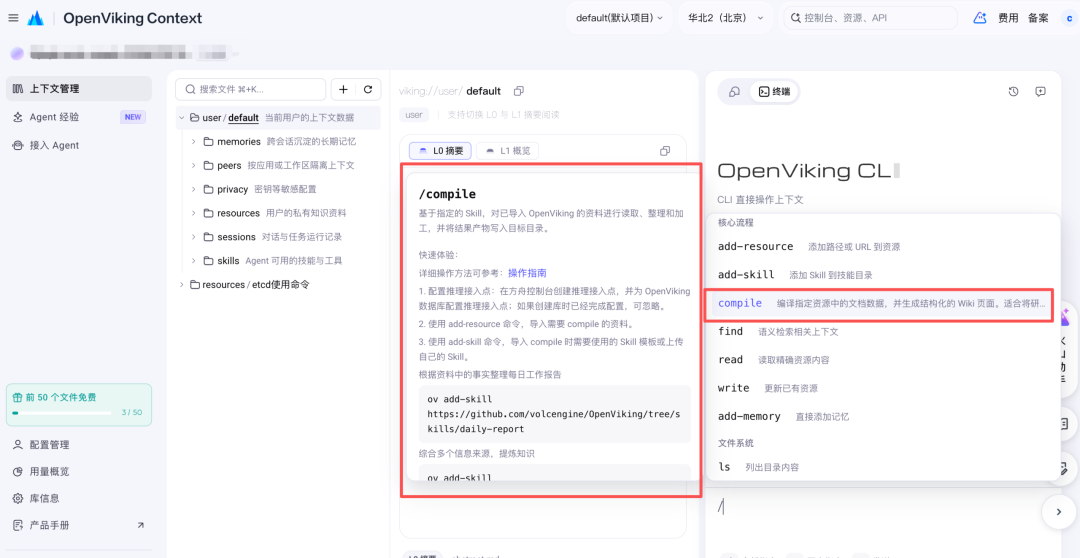Viewport: 1080px width, 558px height.
Task: Click the gift icon in free-files card
Action: [x=19, y=397]
